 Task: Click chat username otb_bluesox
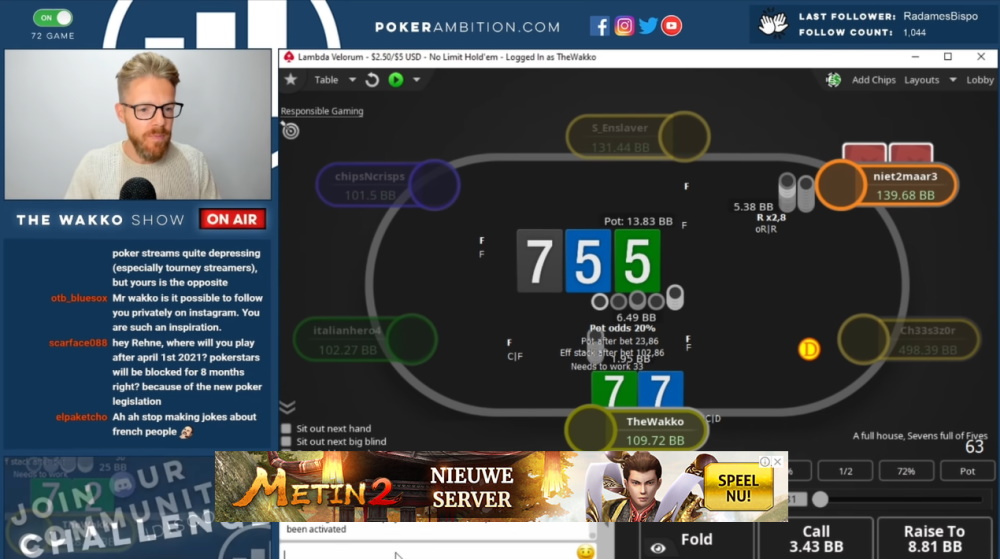pos(79,298)
